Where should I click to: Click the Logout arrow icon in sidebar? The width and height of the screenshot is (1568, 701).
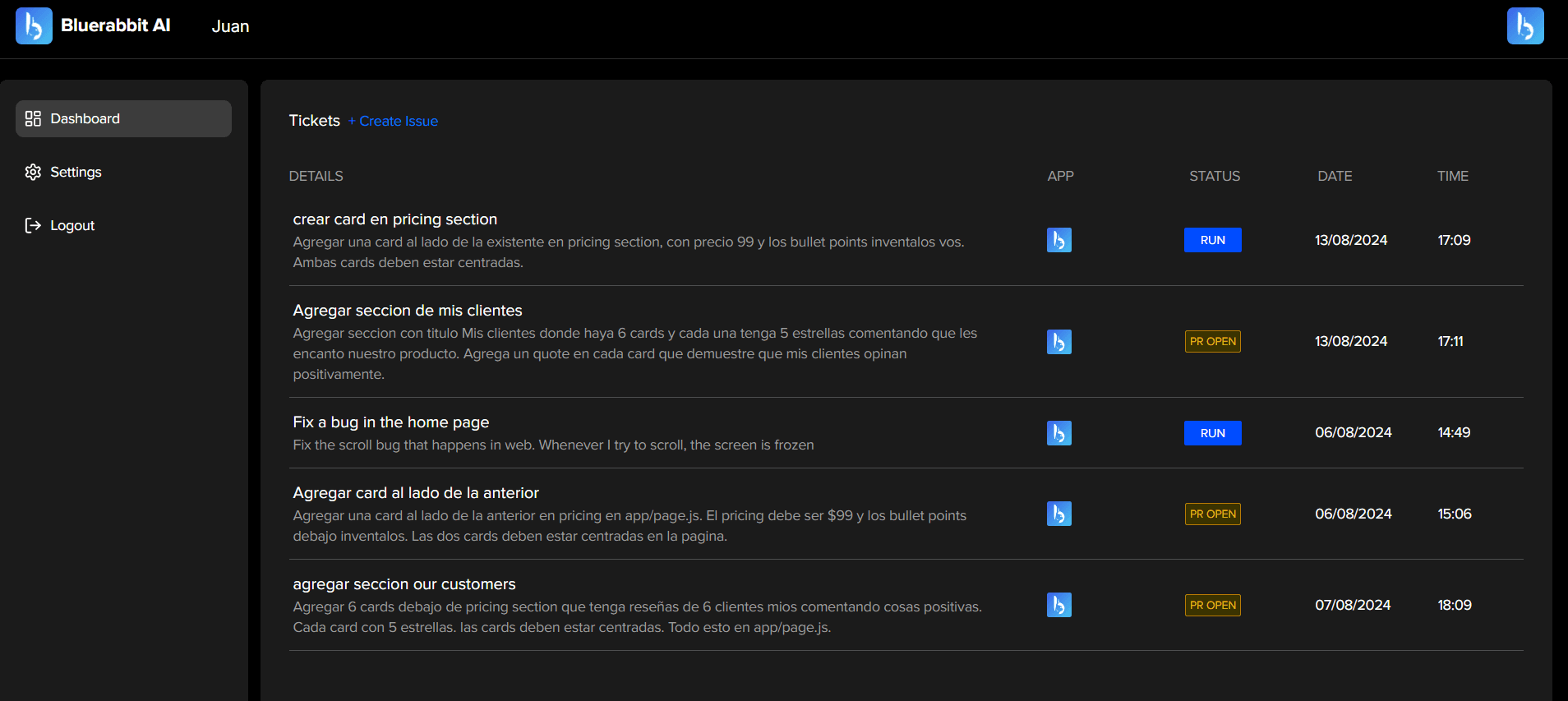[x=33, y=225]
